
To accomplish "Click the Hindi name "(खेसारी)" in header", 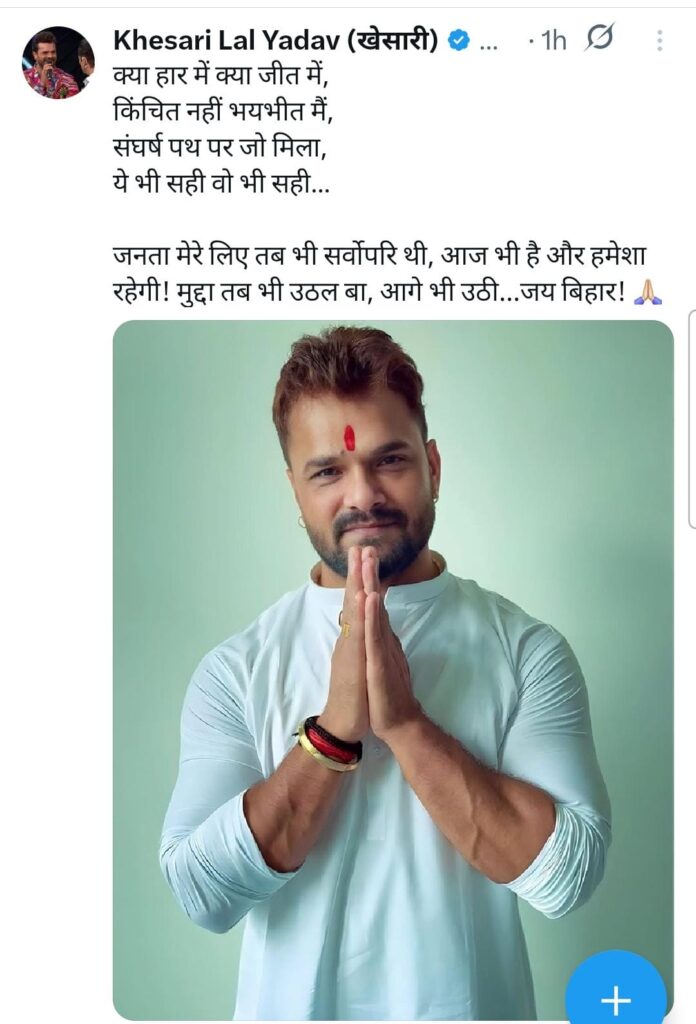I will [392, 40].
